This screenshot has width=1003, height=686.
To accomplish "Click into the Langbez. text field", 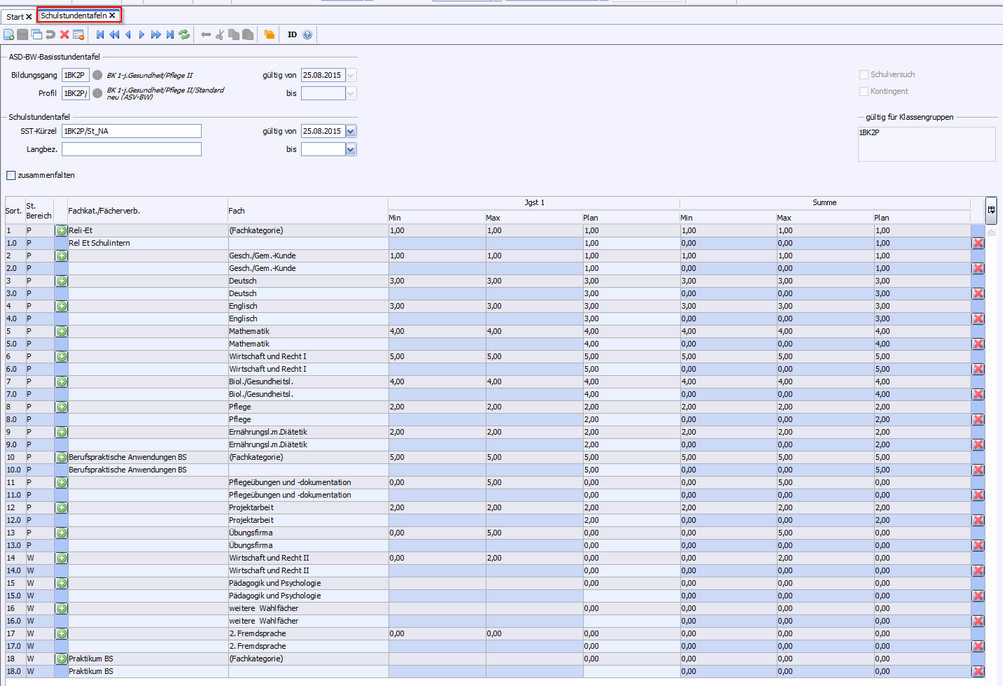I will tap(131, 149).
